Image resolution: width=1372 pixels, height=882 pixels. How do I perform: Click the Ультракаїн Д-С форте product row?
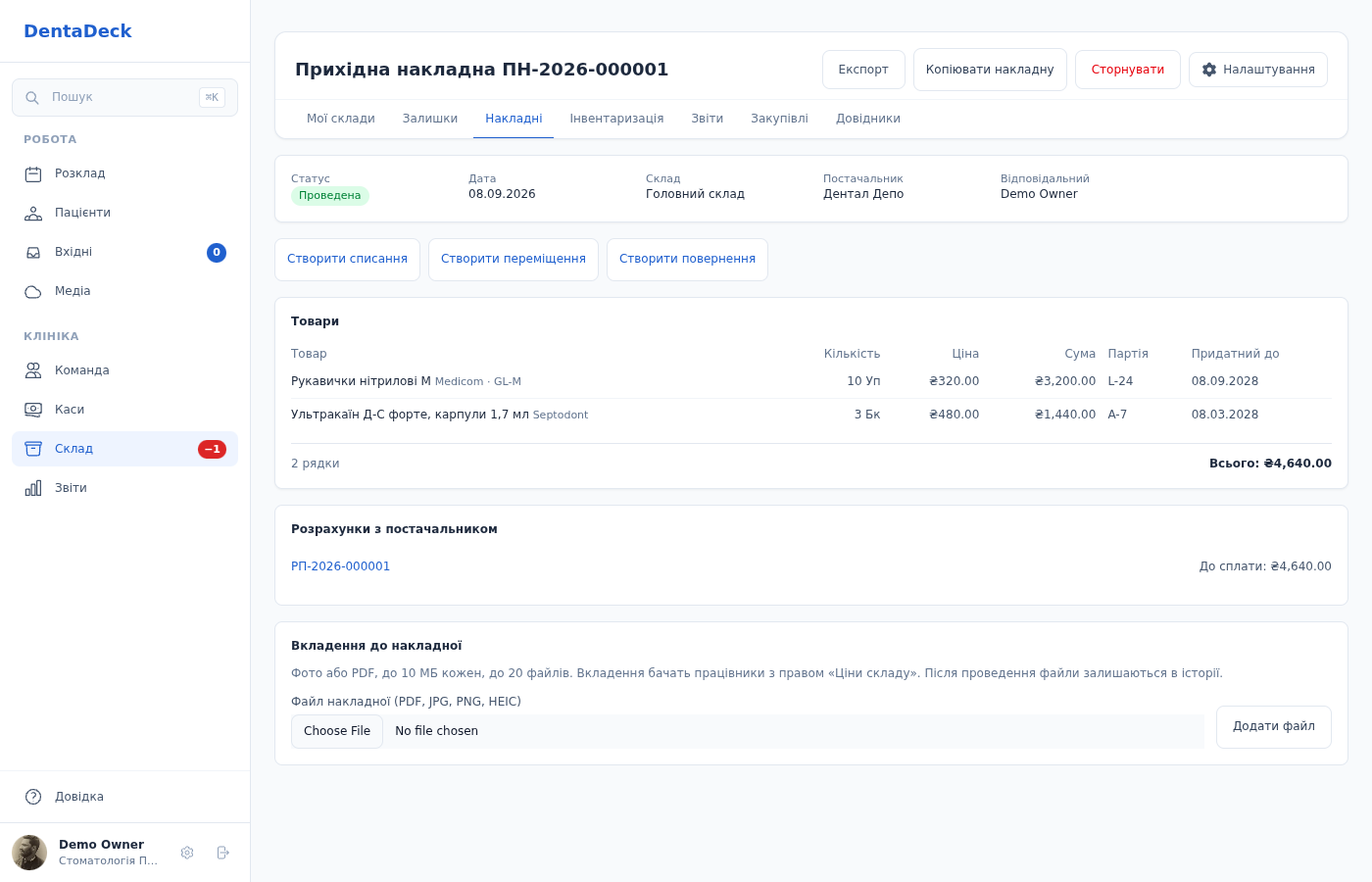coord(811,416)
